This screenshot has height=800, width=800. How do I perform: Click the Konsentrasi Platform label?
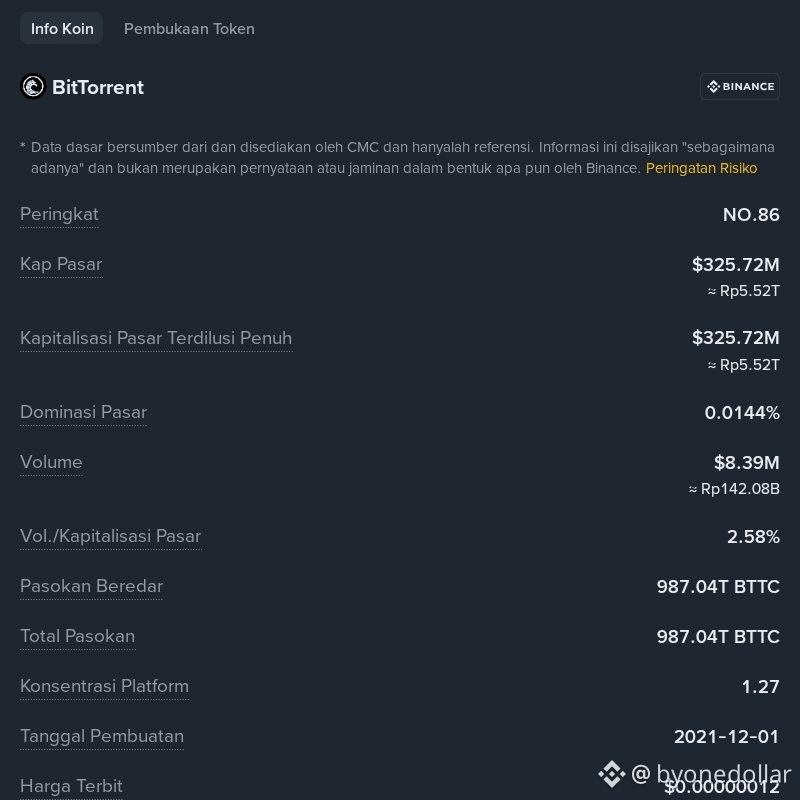(105, 686)
